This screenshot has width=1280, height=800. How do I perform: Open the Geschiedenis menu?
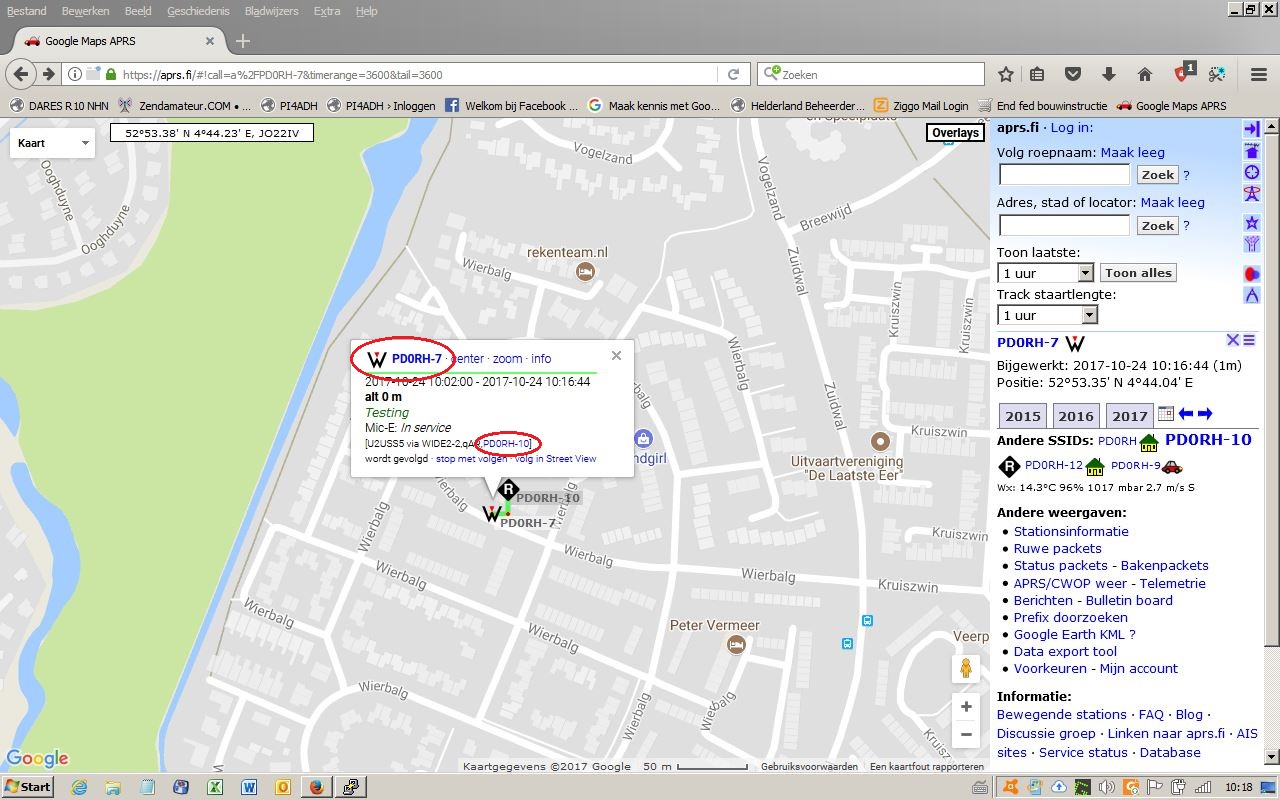tap(198, 11)
